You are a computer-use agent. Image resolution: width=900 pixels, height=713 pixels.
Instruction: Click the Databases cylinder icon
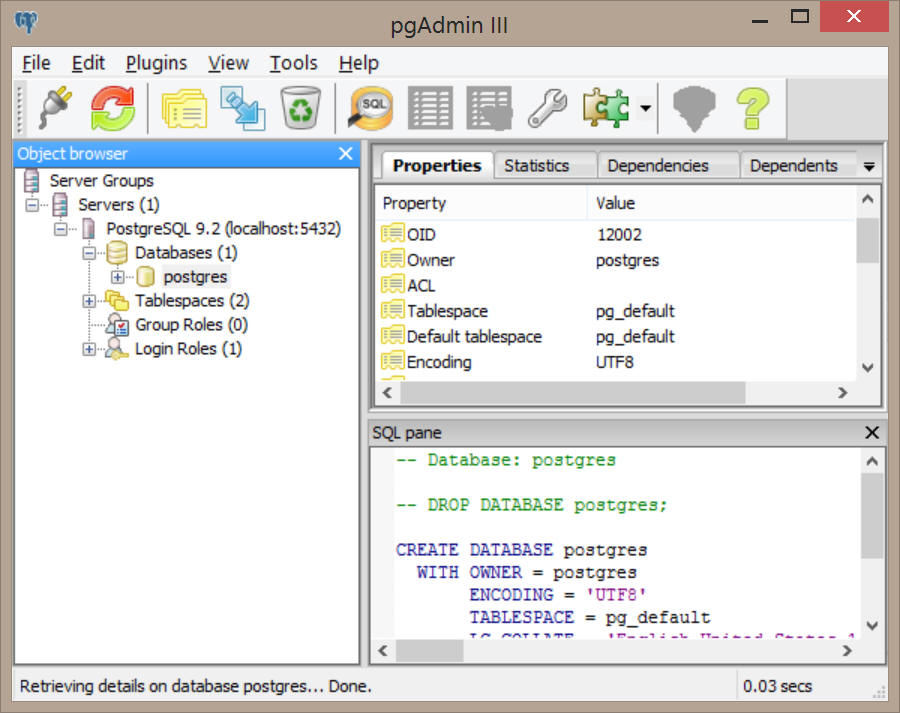[117, 253]
